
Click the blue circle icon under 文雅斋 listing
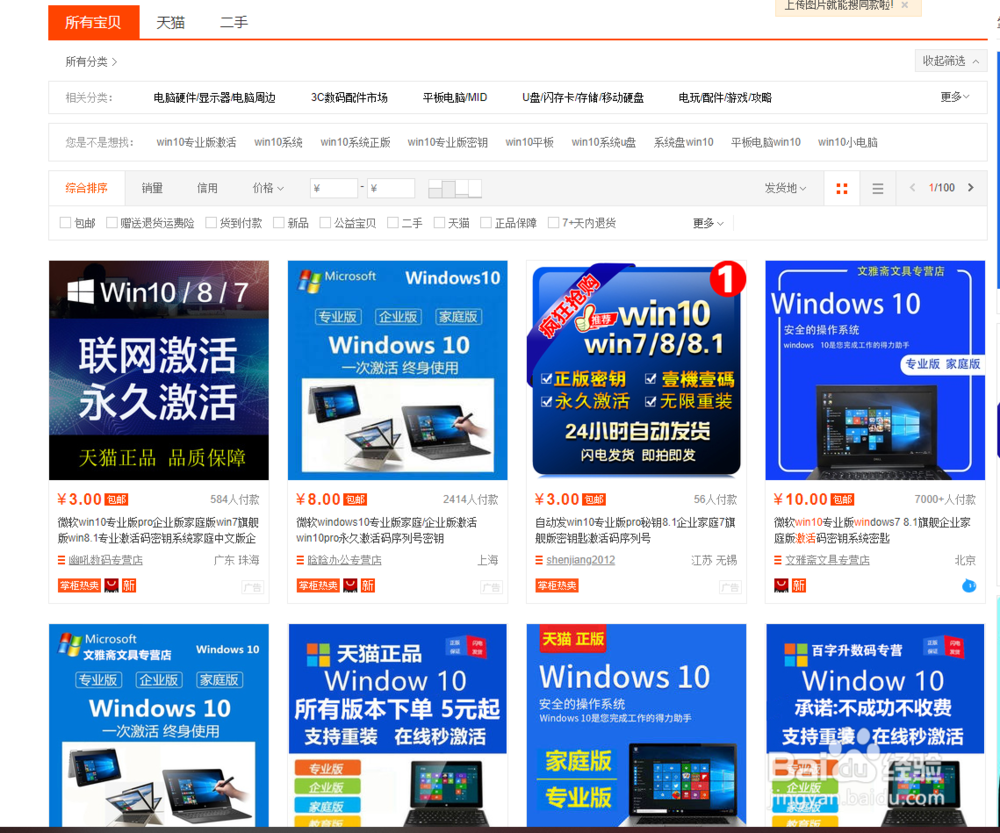968,585
